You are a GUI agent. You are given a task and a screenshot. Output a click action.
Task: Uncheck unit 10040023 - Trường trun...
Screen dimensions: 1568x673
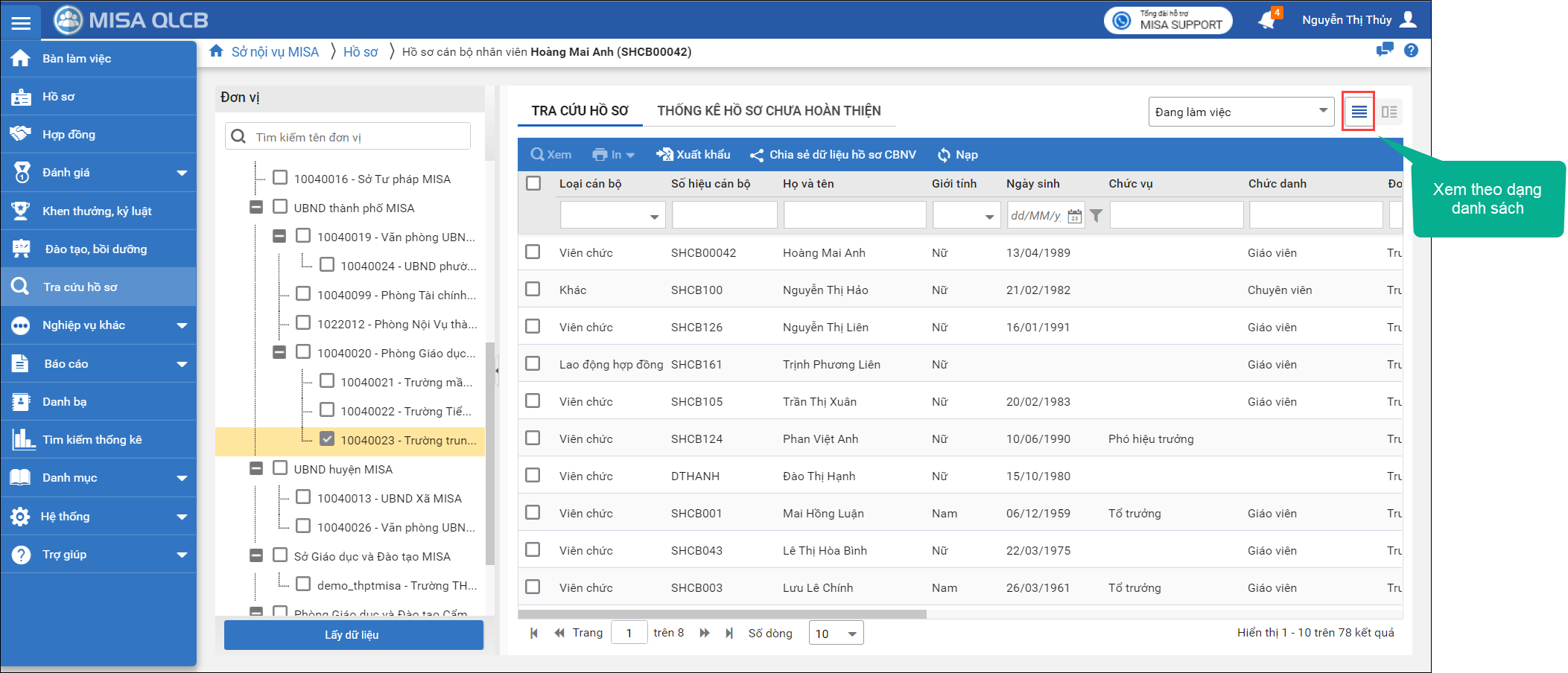click(x=327, y=439)
